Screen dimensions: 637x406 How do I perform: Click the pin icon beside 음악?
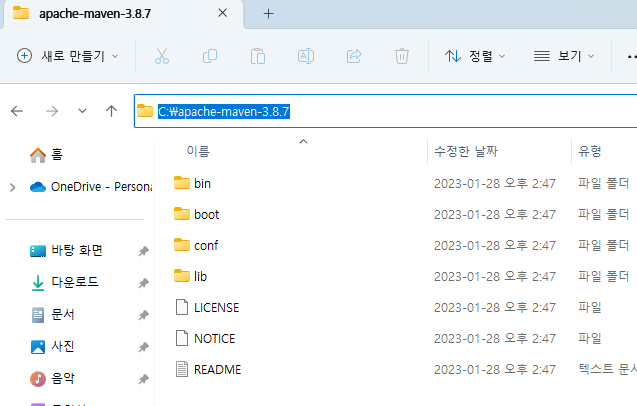[x=143, y=379]
